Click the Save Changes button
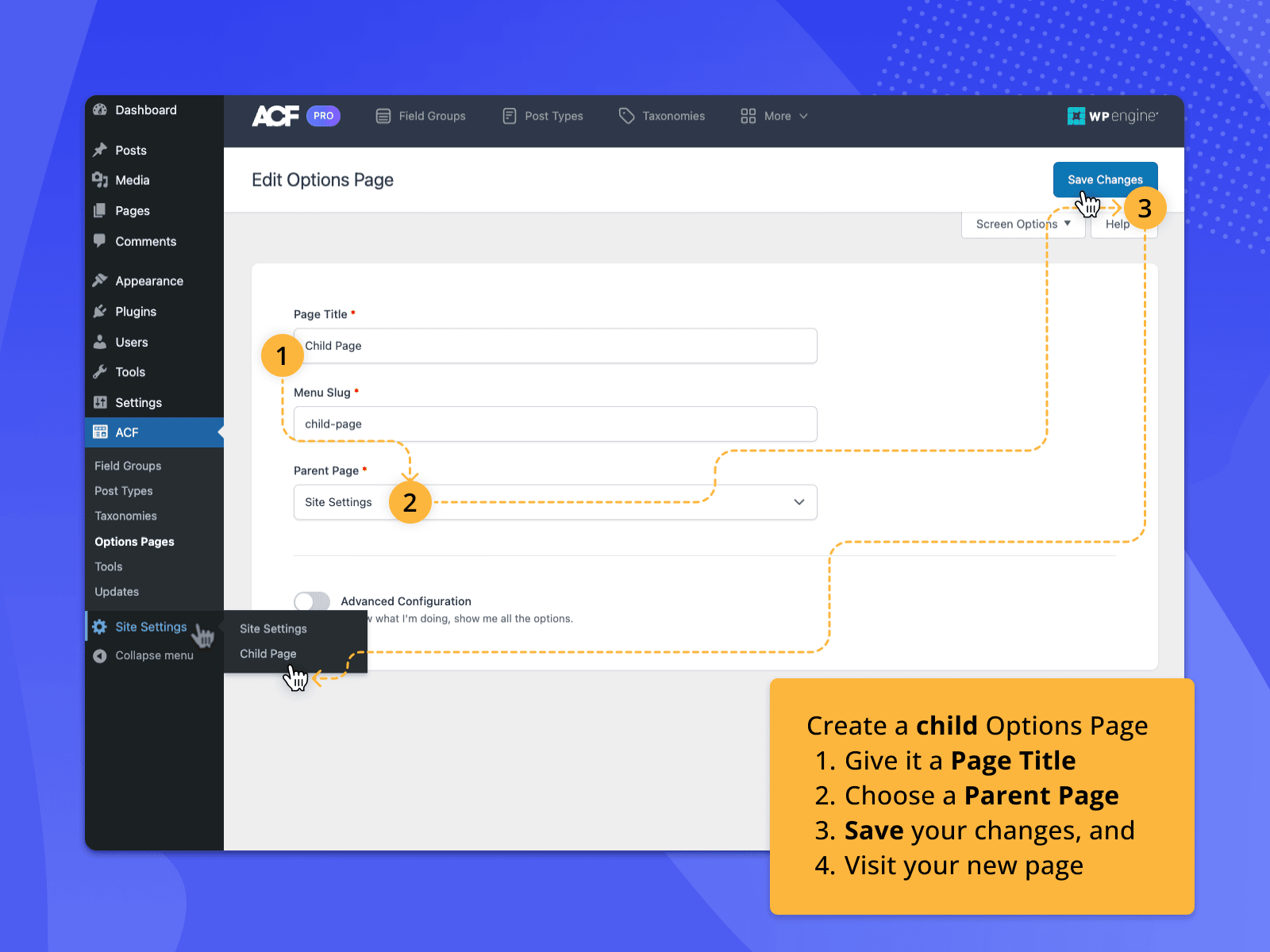The height and width of the screenshot is (952, 1270). 1105,179
